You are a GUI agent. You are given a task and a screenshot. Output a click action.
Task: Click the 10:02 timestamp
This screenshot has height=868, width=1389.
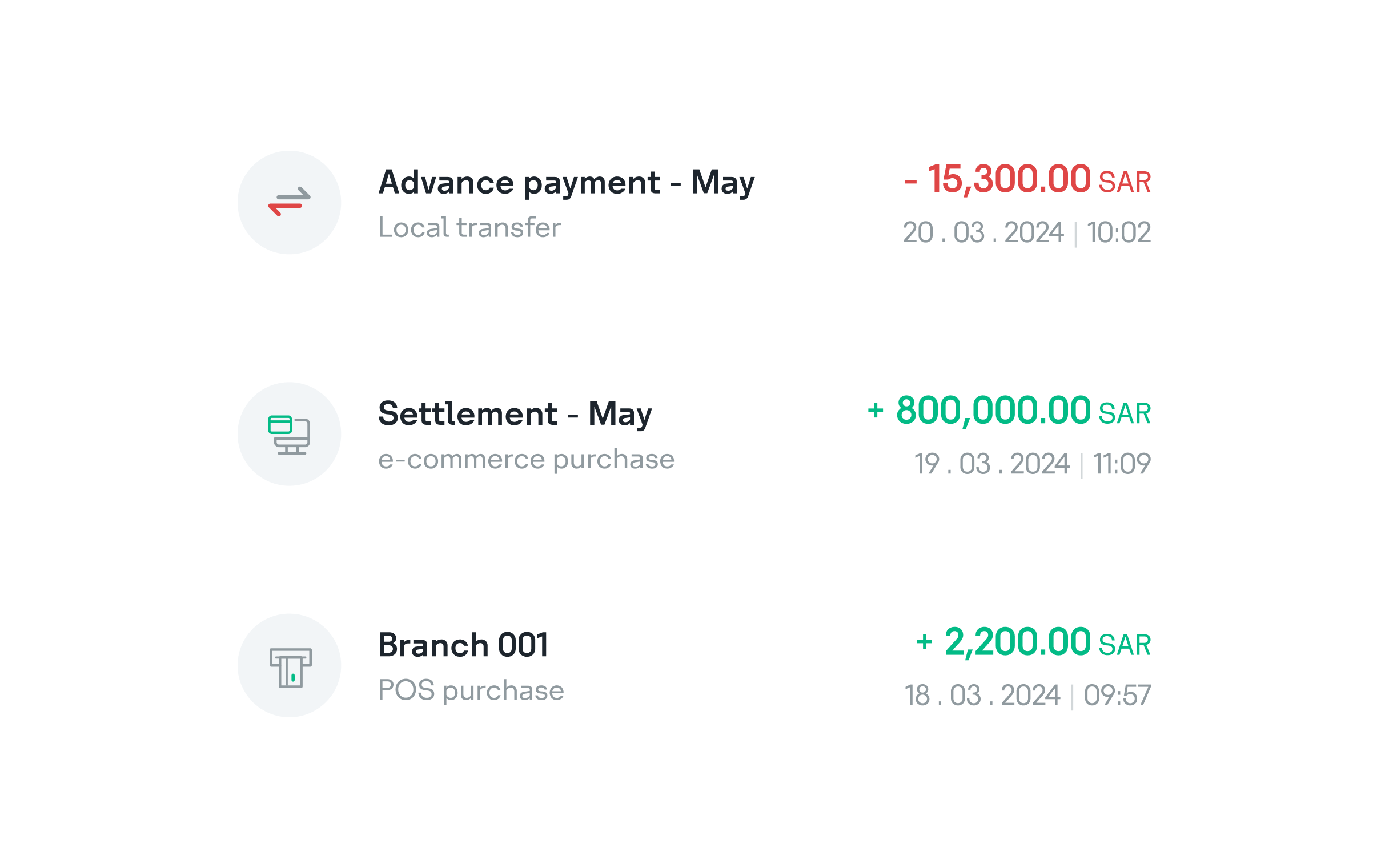click(1119, 233)
